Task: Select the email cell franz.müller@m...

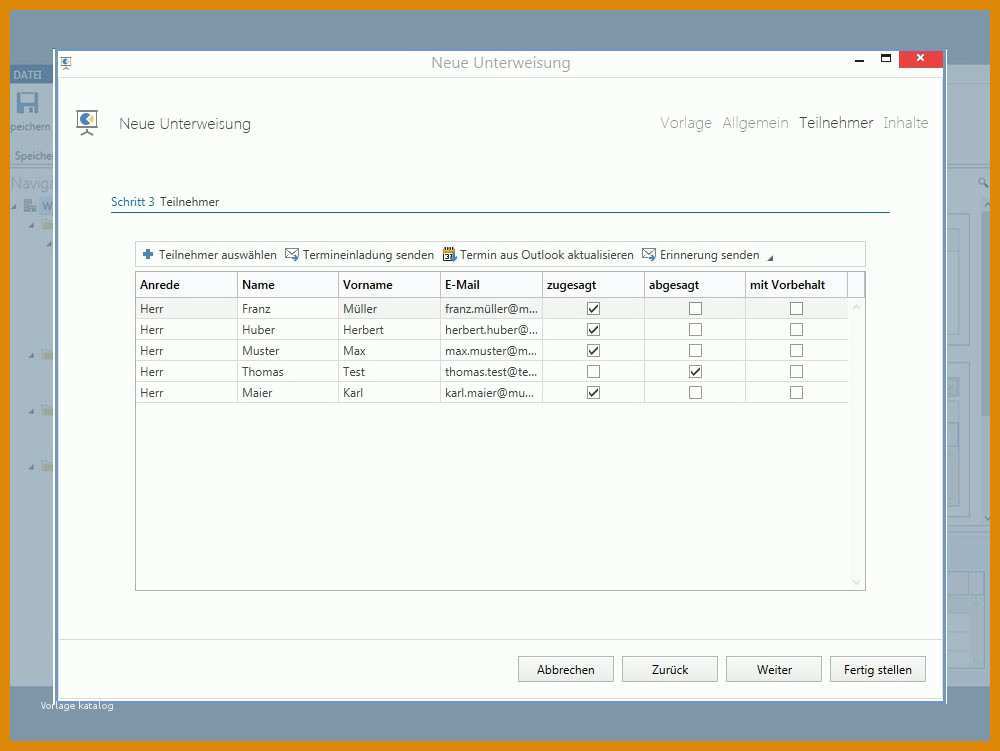Action: pyautogui.click(x=491, y=309)
